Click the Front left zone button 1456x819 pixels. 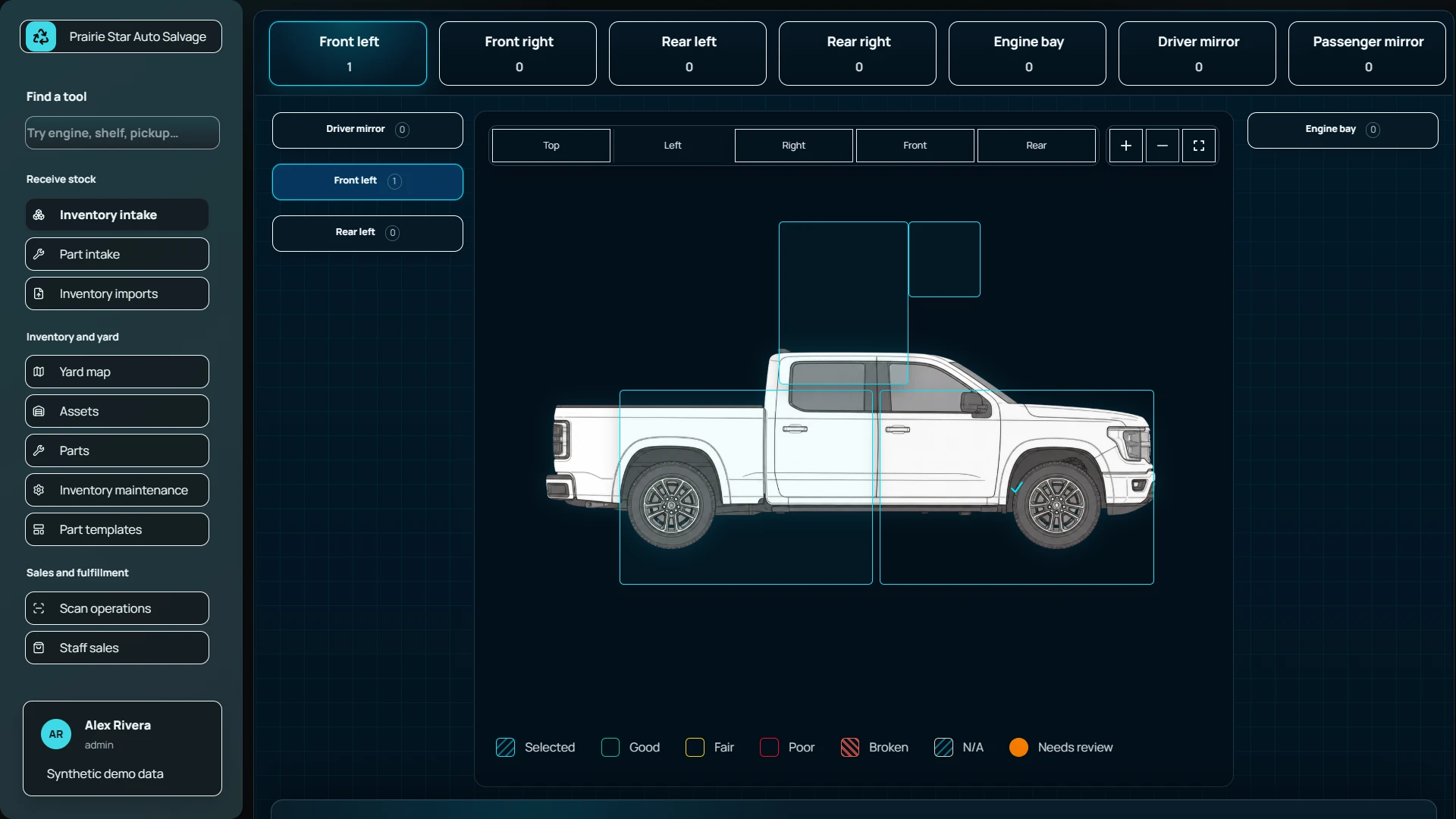coord(368,182)
